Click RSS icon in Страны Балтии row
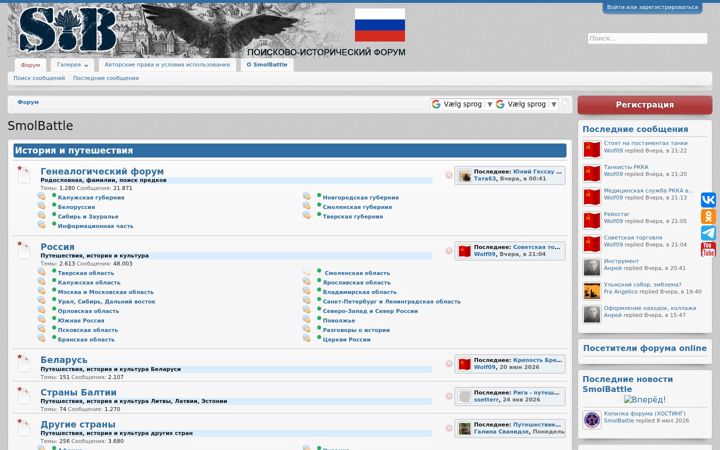This screenshot has height=450, width=720. coord(449,396)
